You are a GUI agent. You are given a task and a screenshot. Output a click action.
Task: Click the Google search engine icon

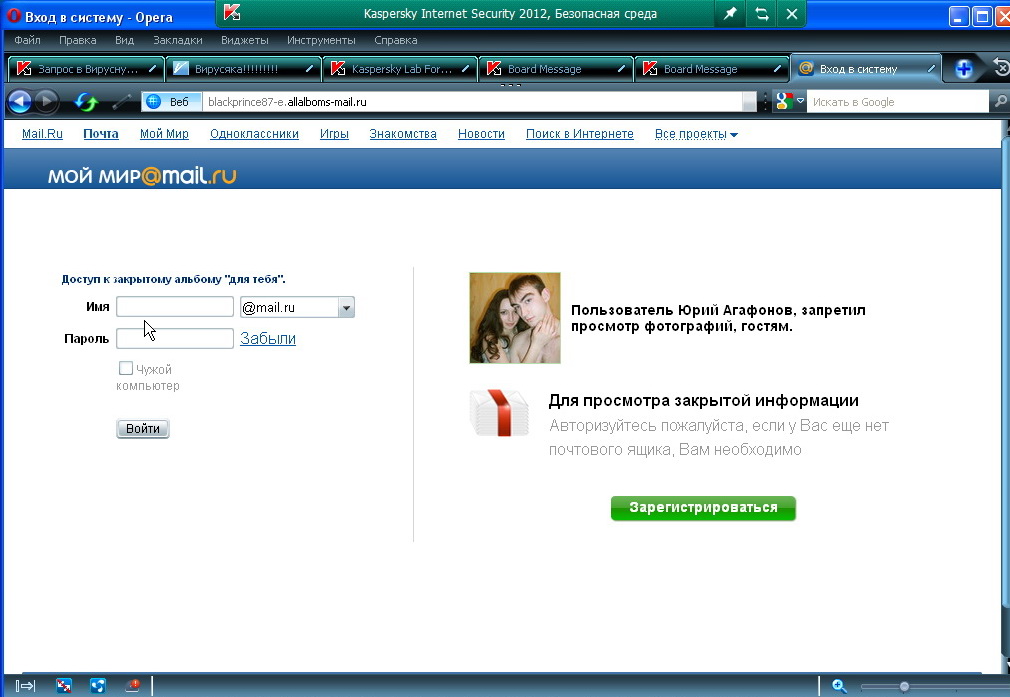[x=784, y=101]
